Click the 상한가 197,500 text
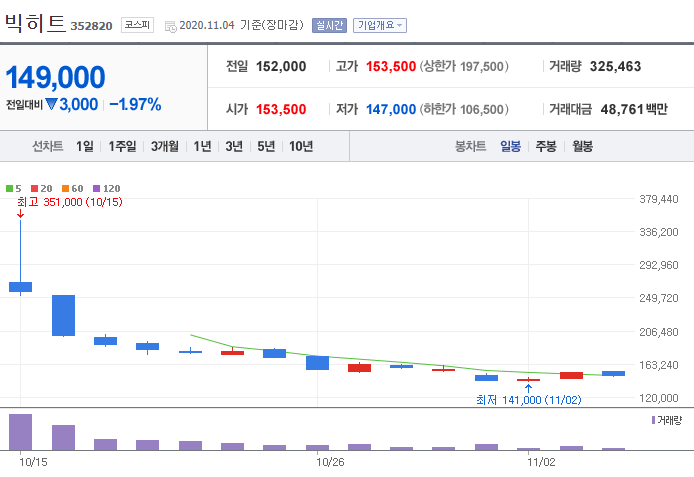 click(464, 66)
